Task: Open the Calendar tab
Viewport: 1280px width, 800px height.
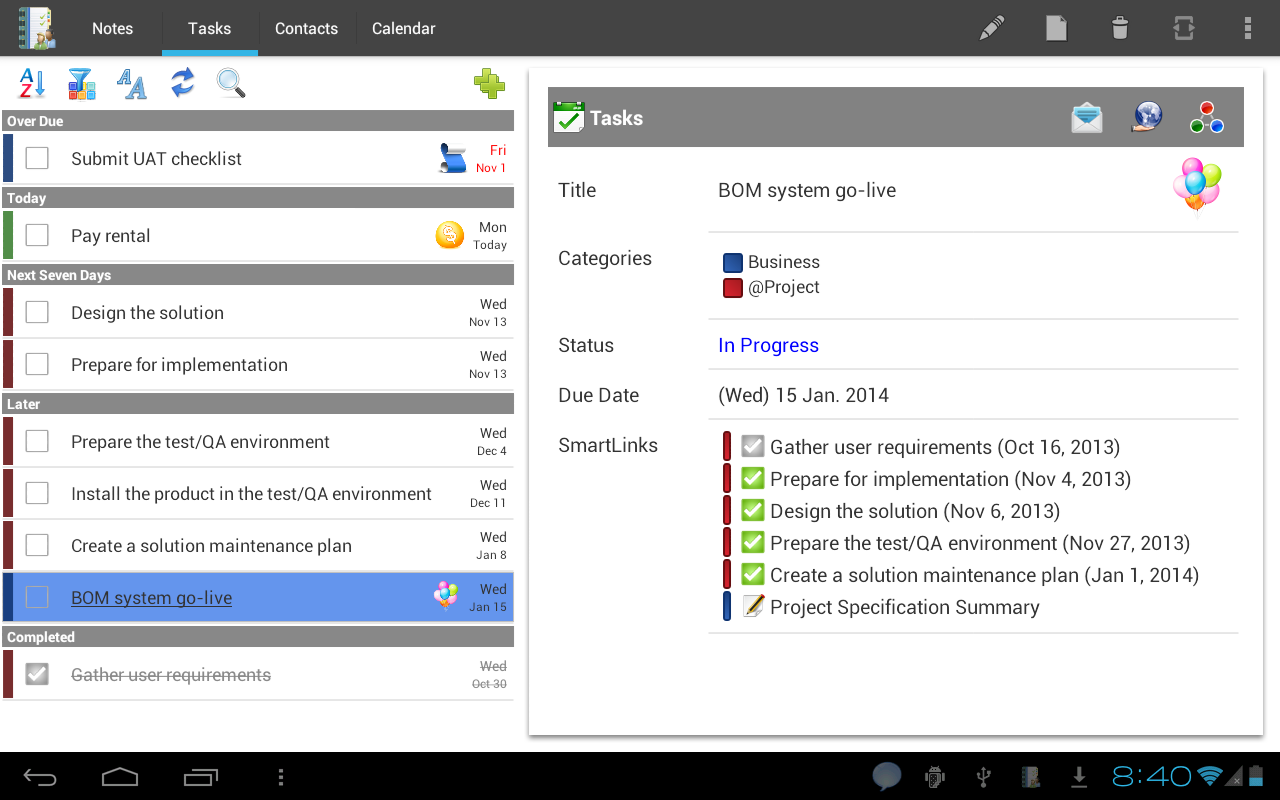Action: tap(403, 28)
